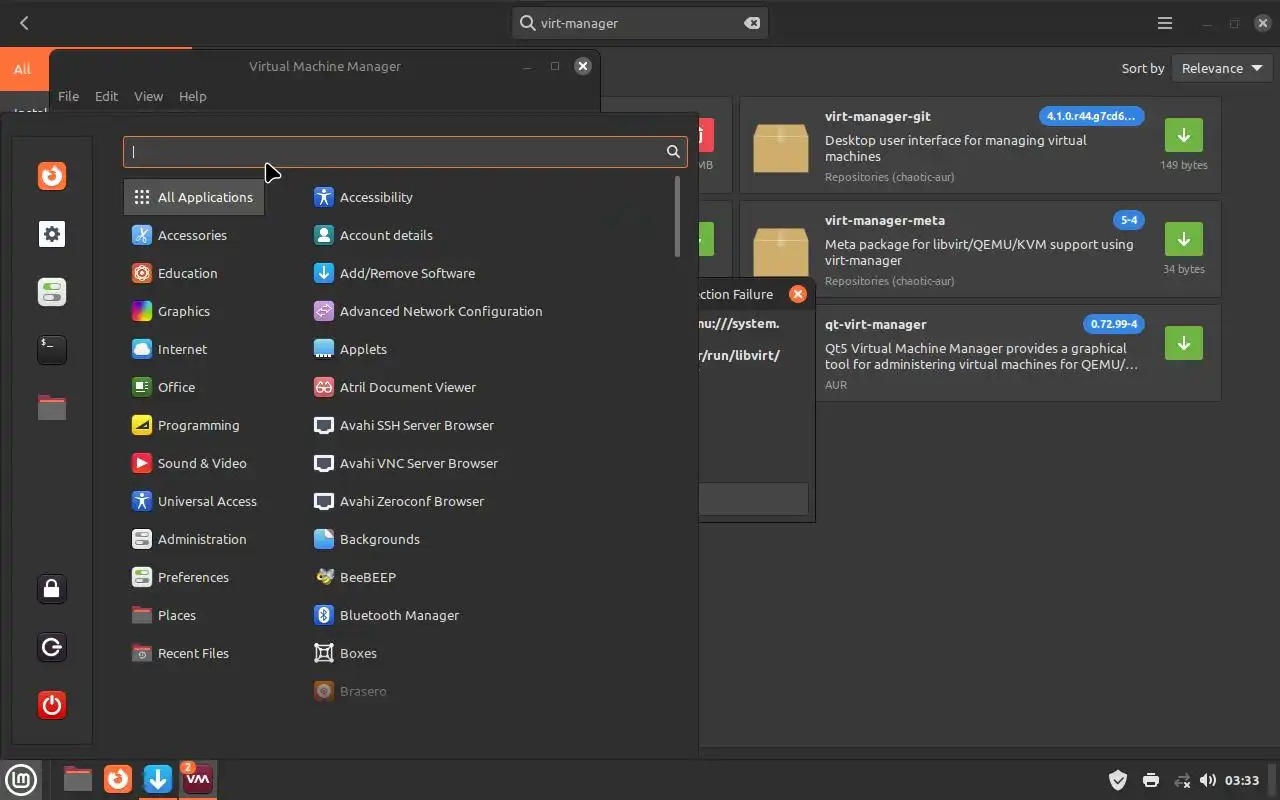Open File menu in Virtual Machine Manager
This screenshot has height=800, width=1280.
[x=68, y=96]
